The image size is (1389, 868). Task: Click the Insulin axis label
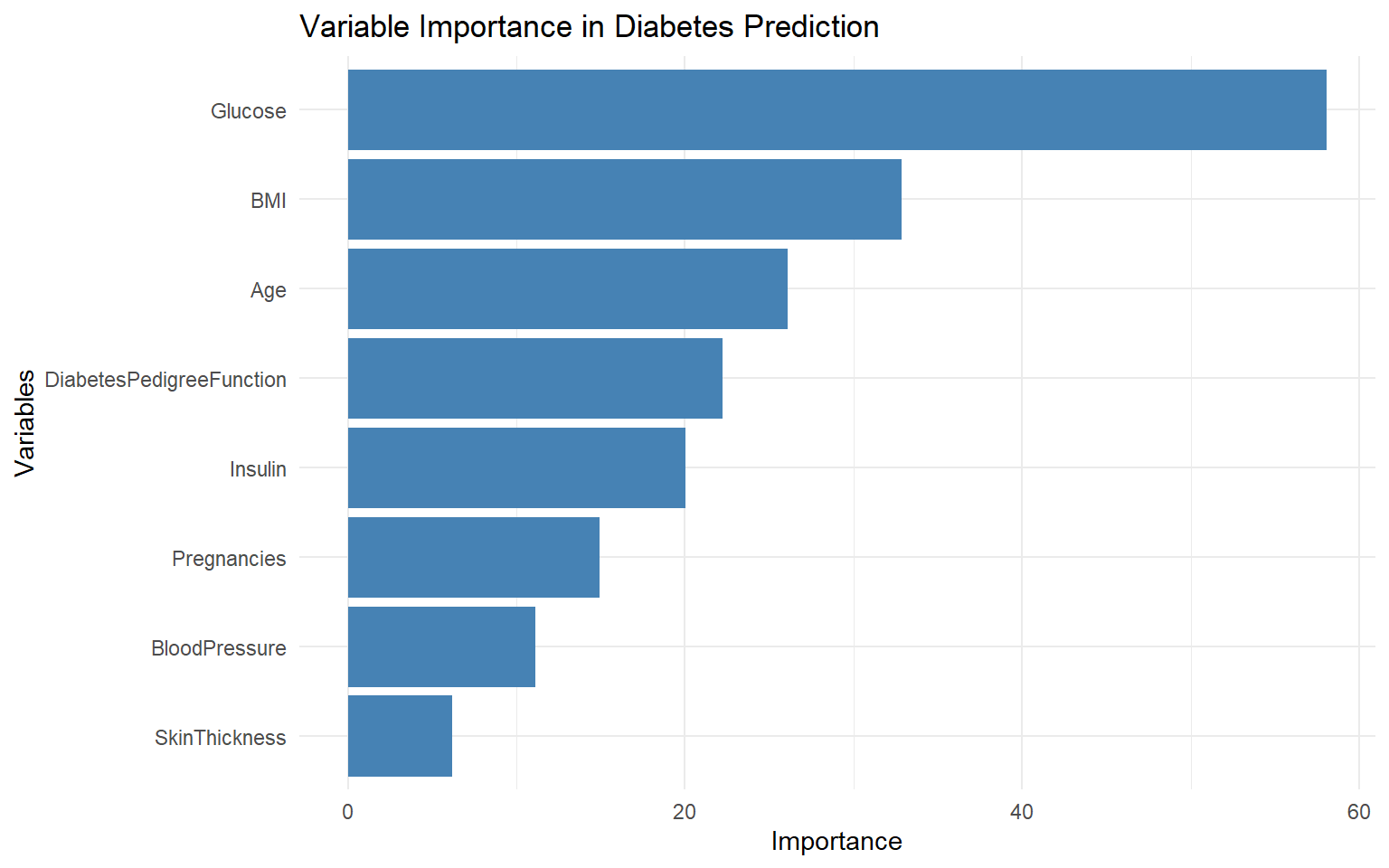[258, 469]
